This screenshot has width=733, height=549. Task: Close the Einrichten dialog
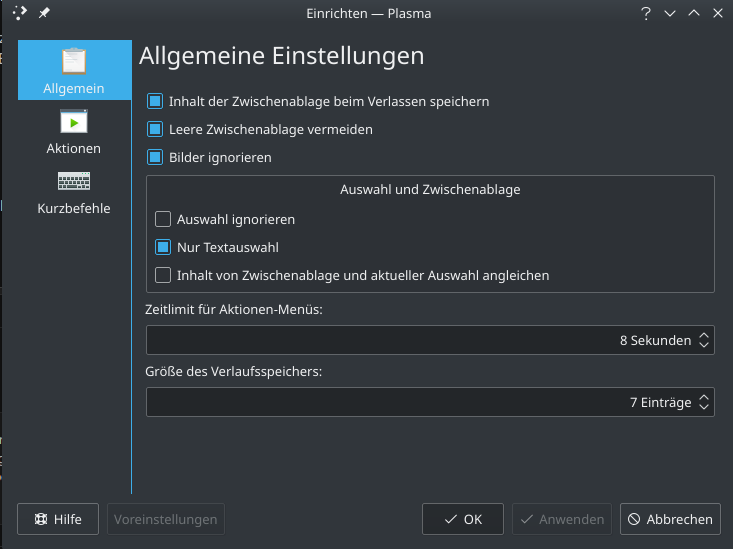coord(718,13)
